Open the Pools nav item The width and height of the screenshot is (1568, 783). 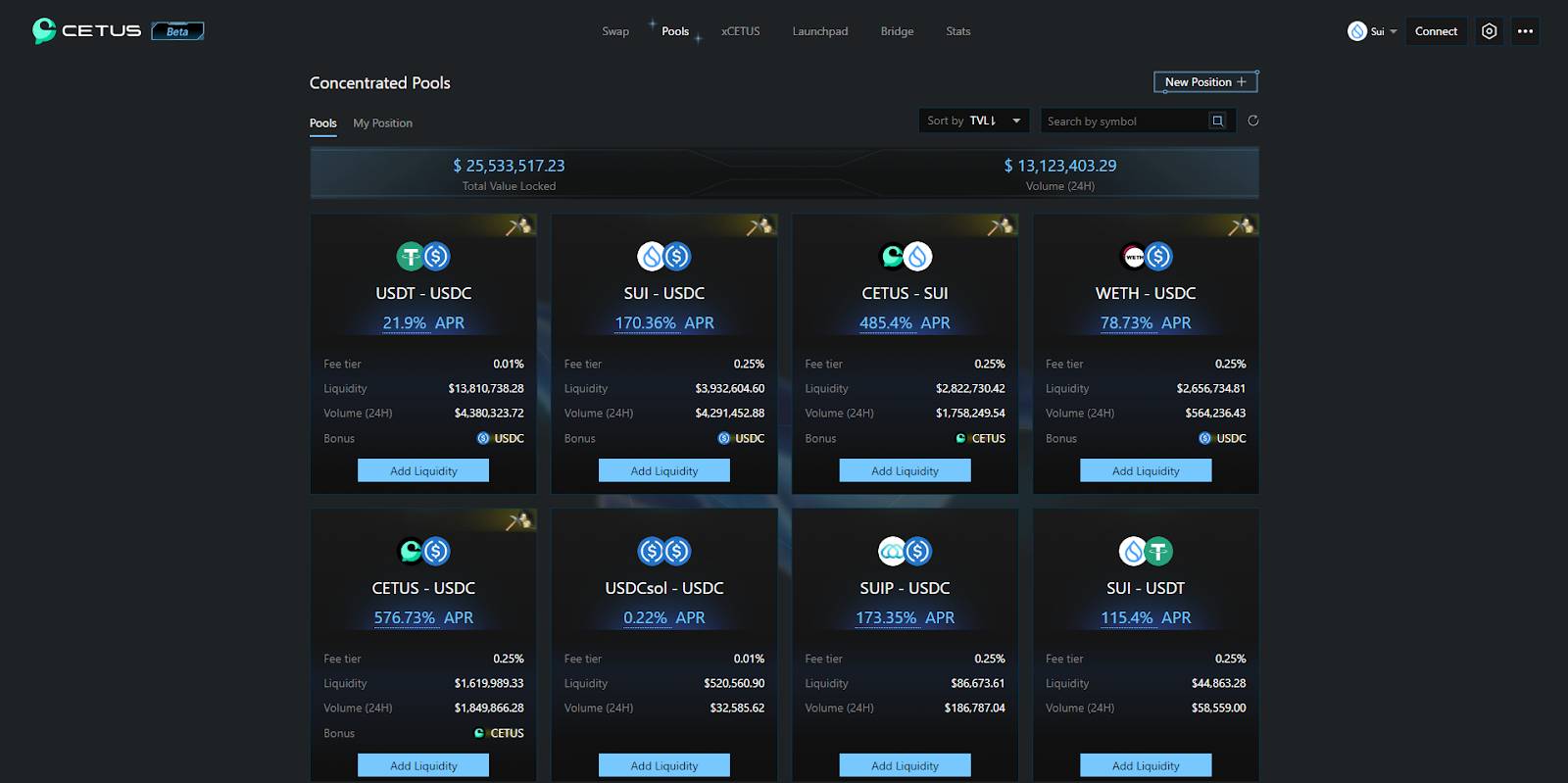coord(675,31)
